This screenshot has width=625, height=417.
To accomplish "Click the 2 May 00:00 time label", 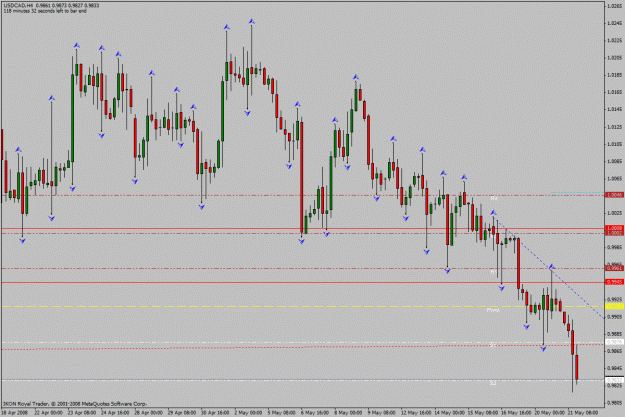I will pos(248,413).
